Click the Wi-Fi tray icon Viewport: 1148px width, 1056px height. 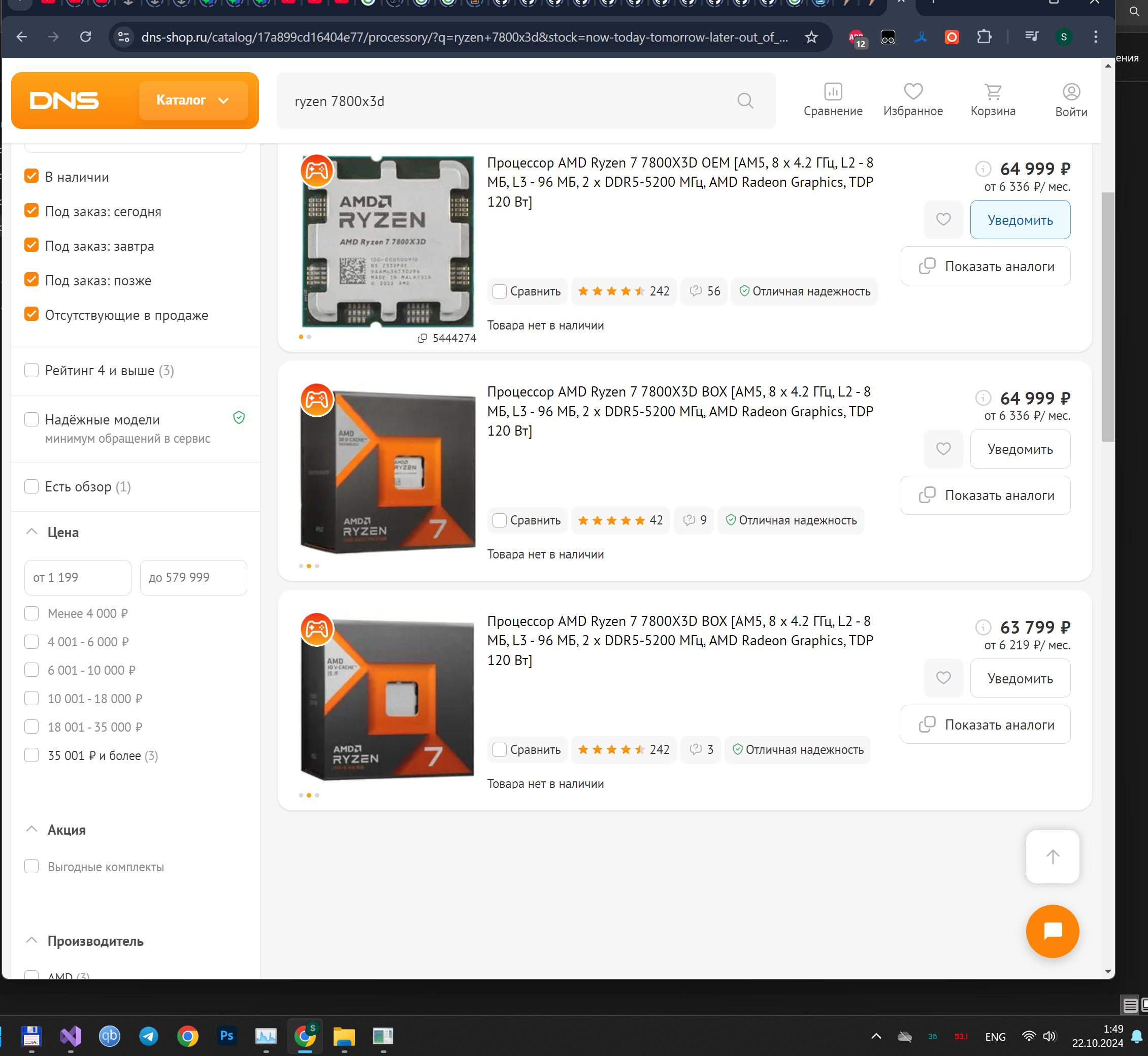pos(1029,1036)
